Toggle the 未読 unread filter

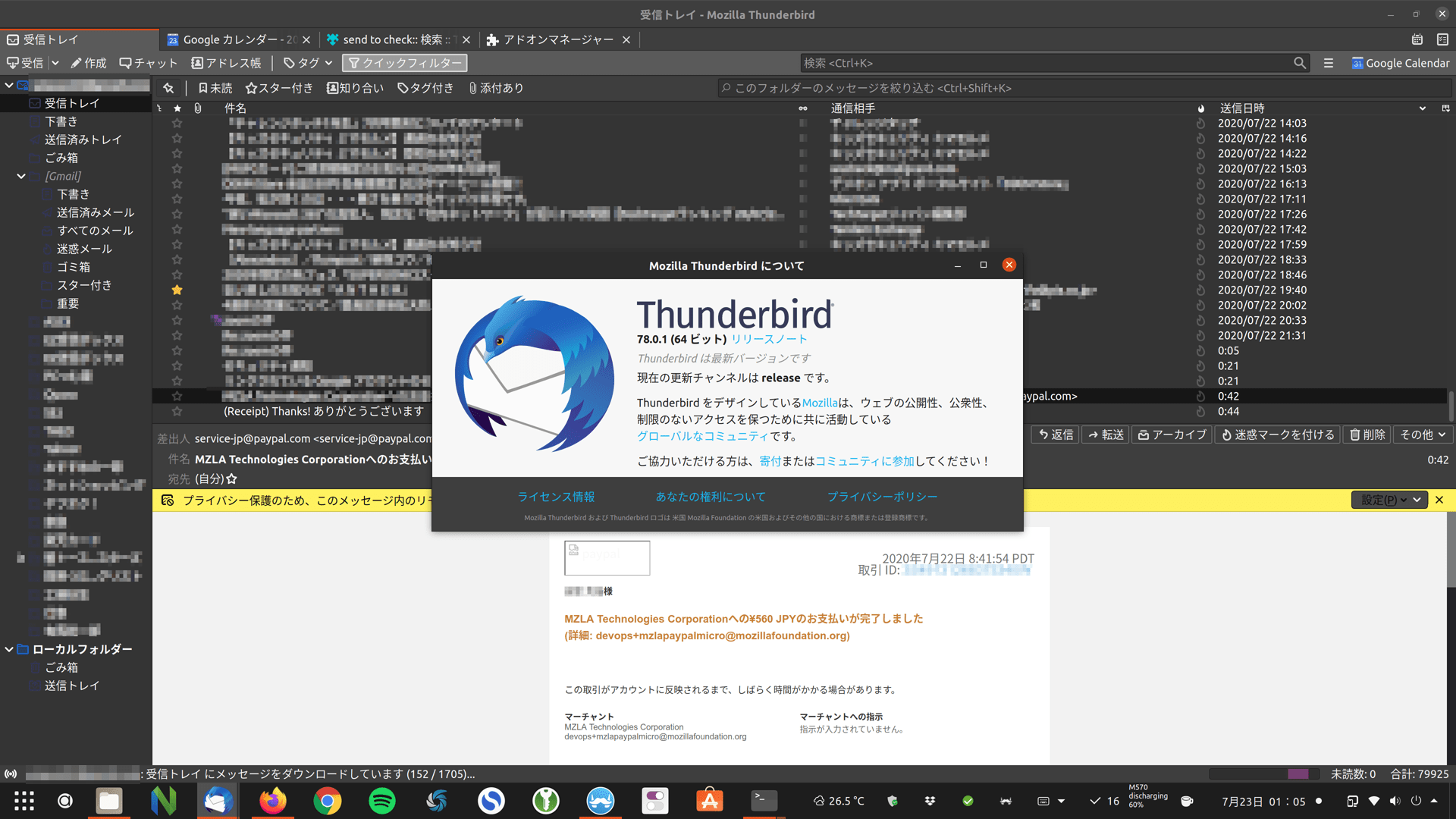click(x=215, y=88)
